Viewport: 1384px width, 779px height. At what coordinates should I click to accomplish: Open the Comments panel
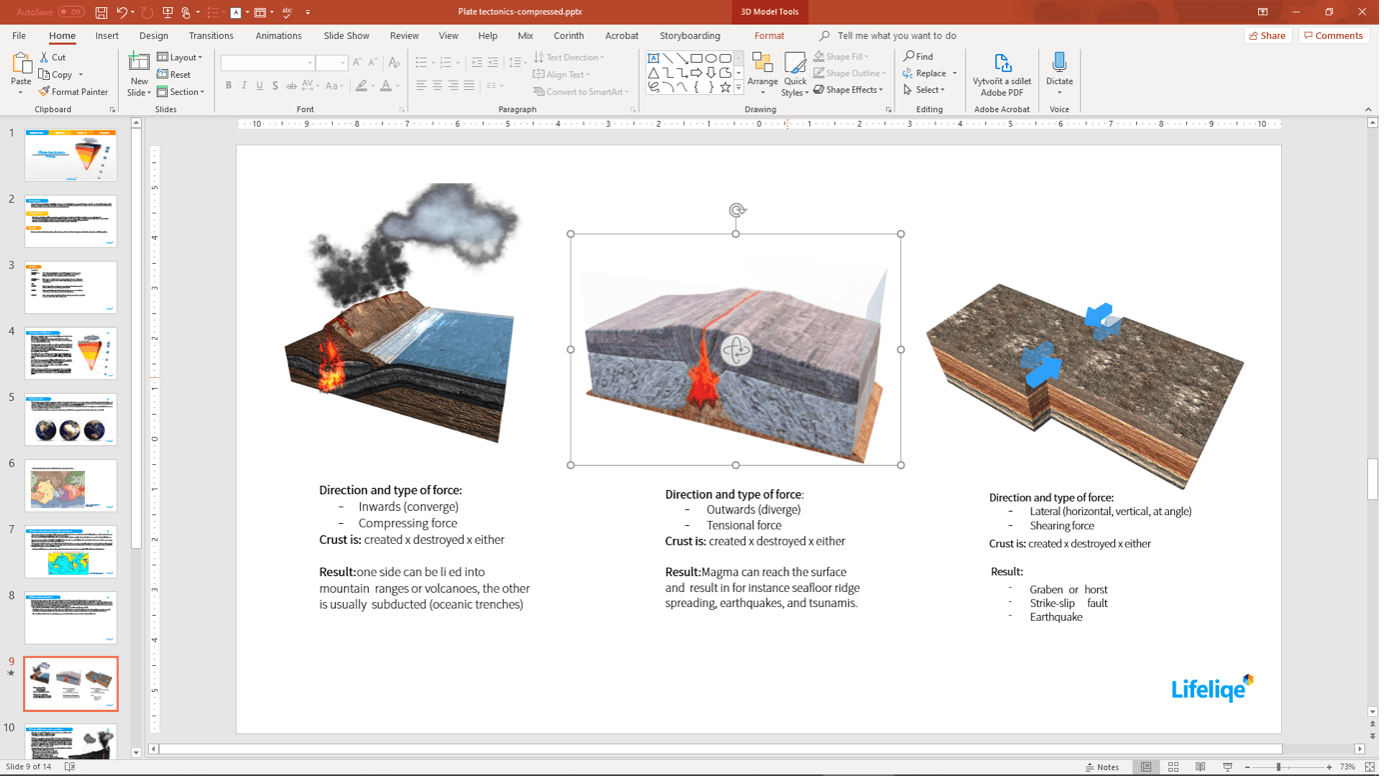[1333, 35]
